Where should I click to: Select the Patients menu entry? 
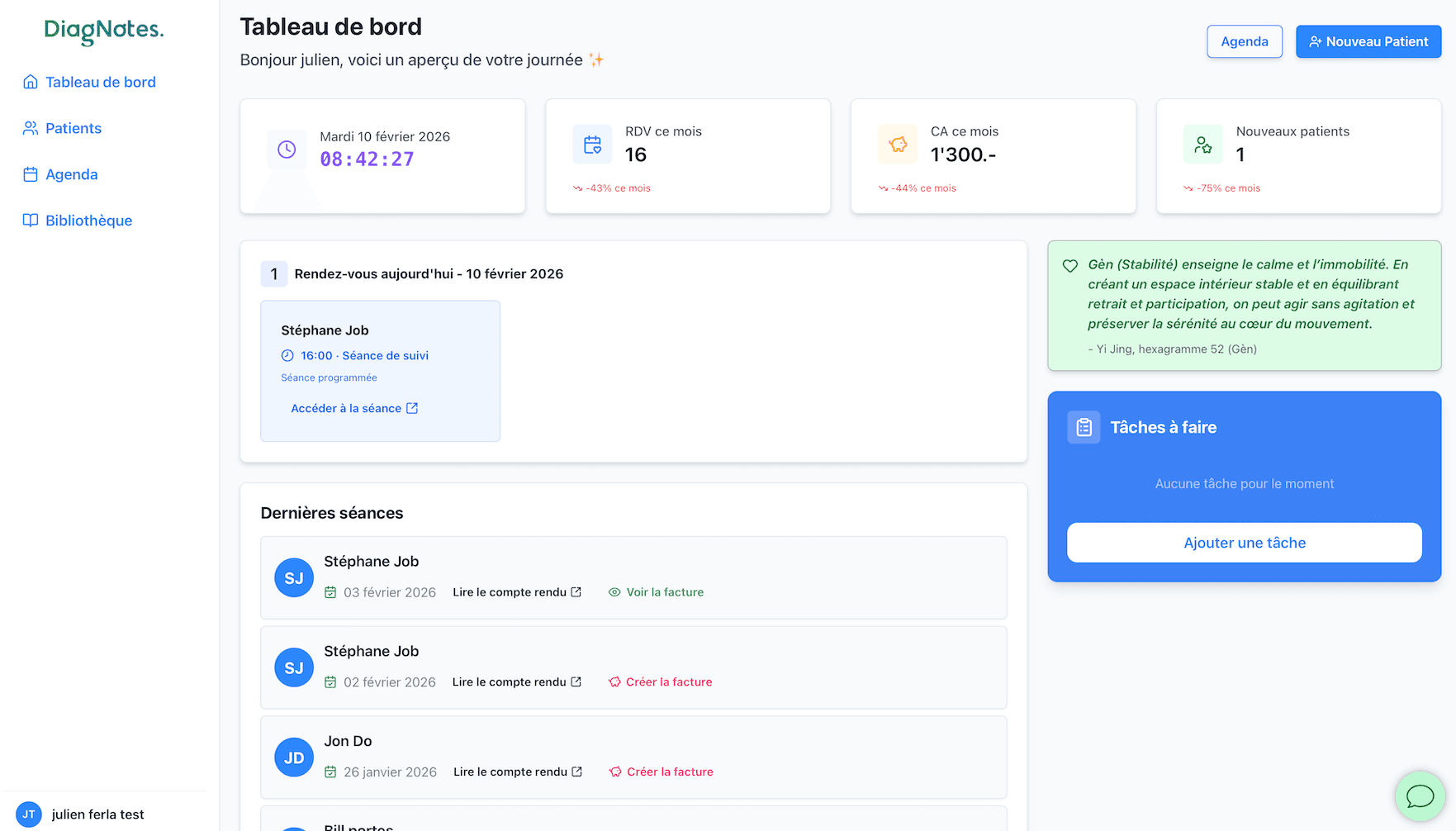coord(73,128)
